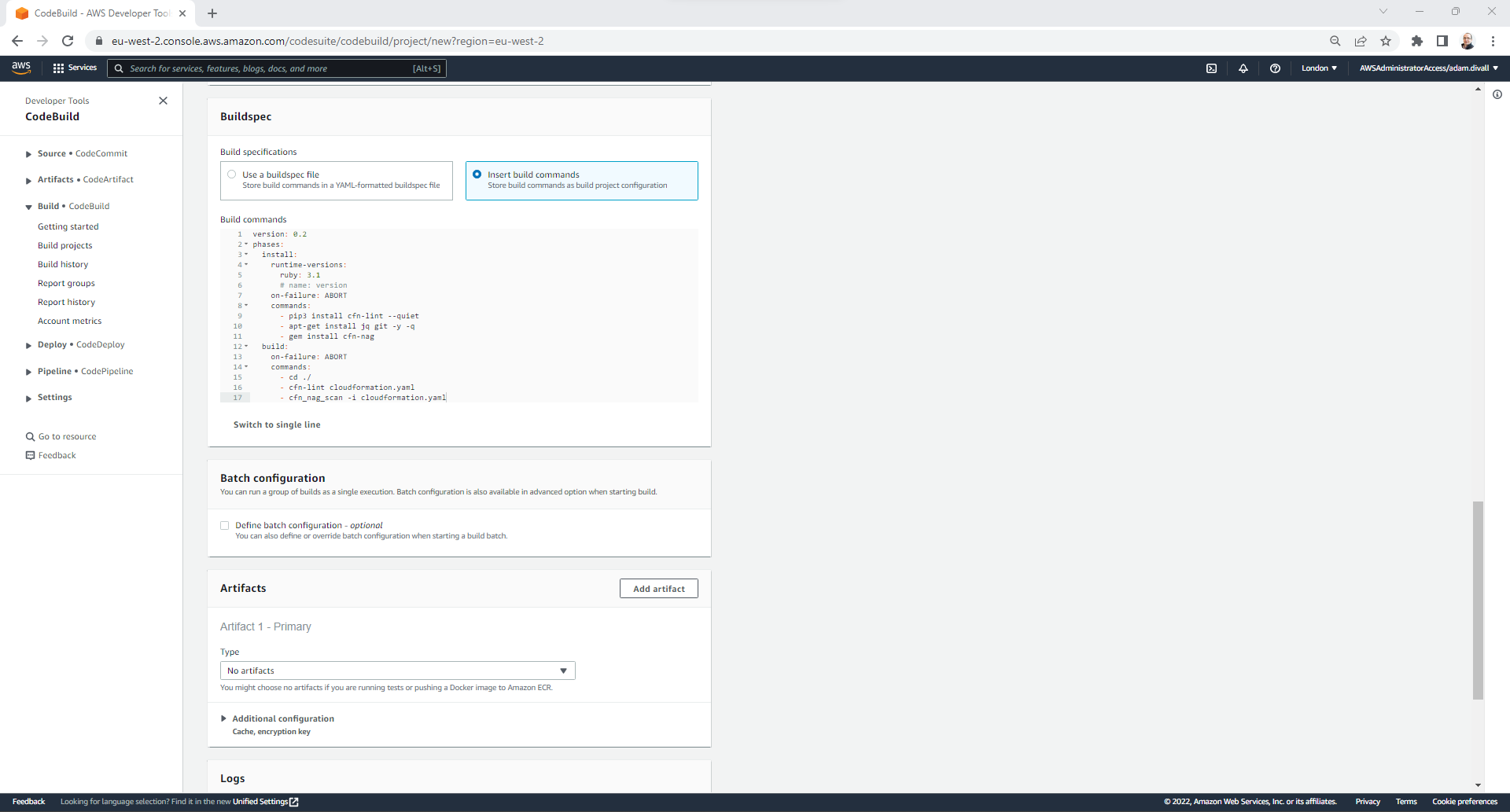Open Unified Settings external link icon

(x=294, y=802)
